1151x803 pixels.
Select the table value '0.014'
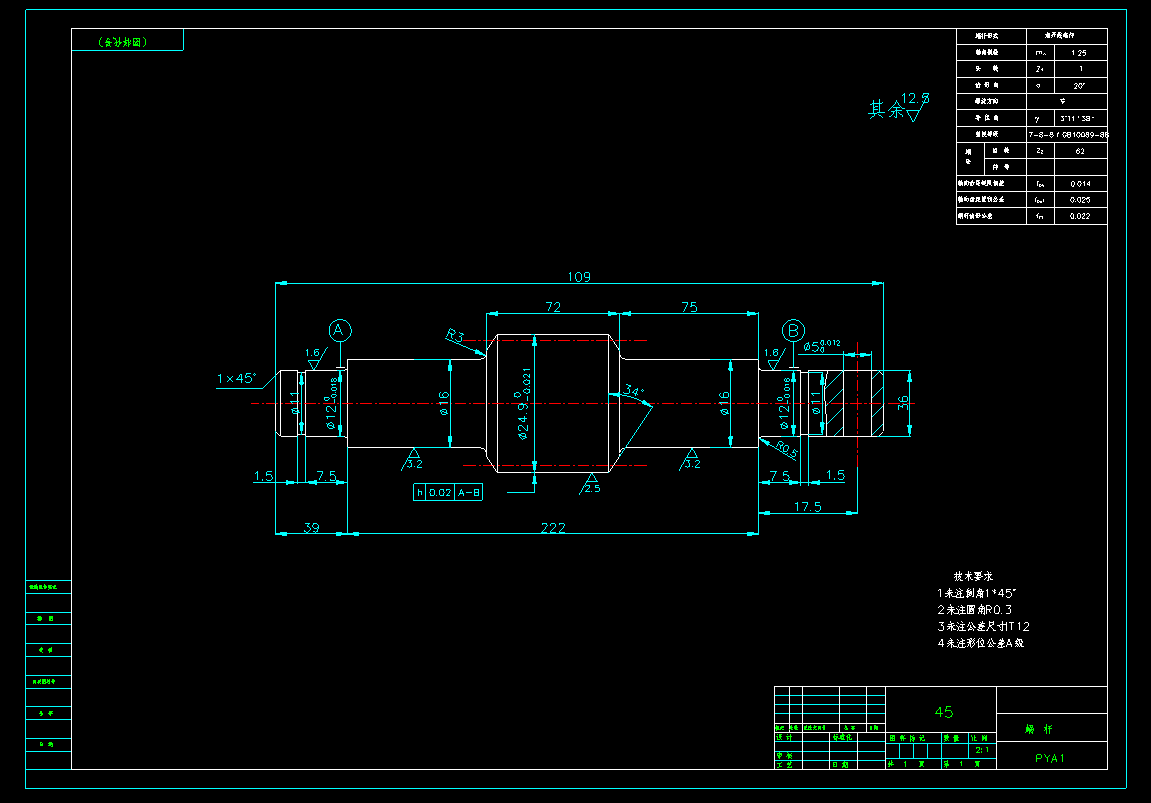(x=1080, y=184)
